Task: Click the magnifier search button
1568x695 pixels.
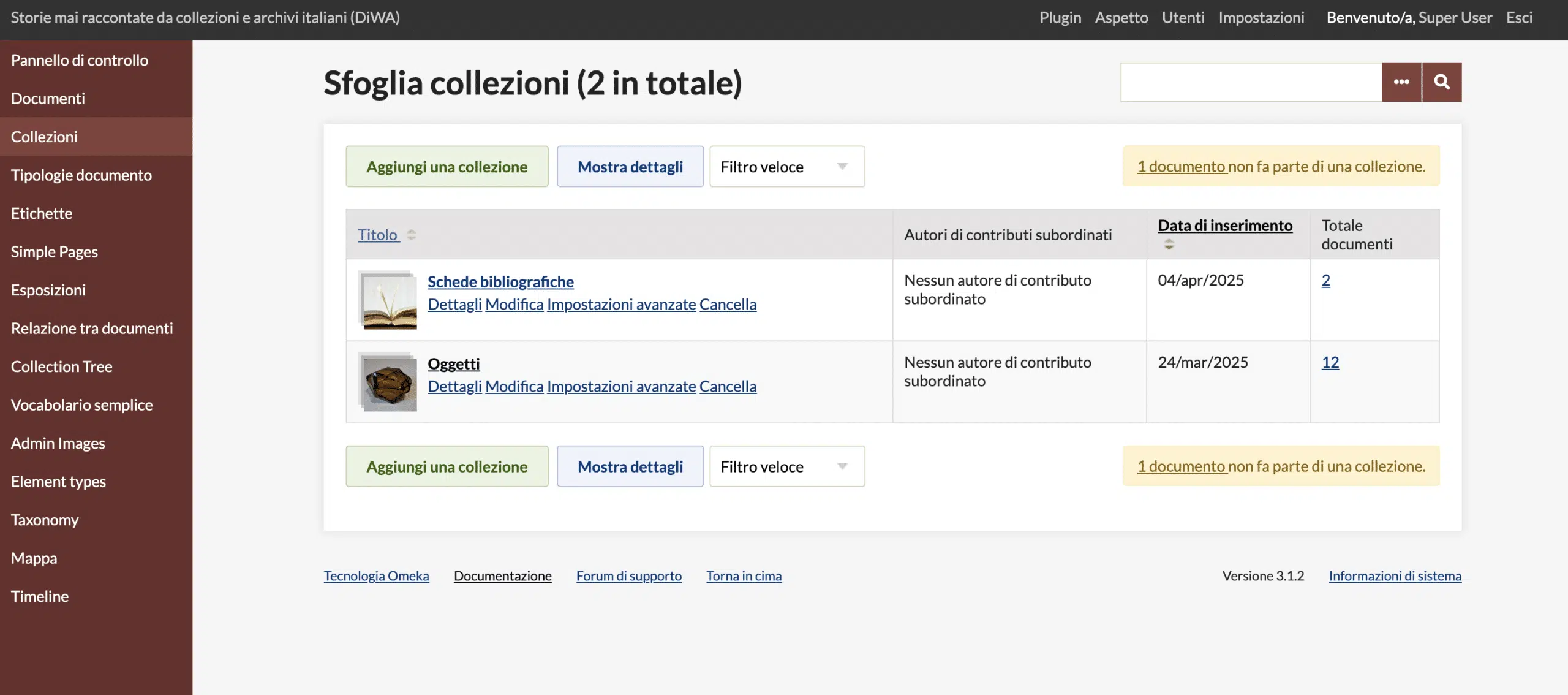Action: tap(1442, 82)
